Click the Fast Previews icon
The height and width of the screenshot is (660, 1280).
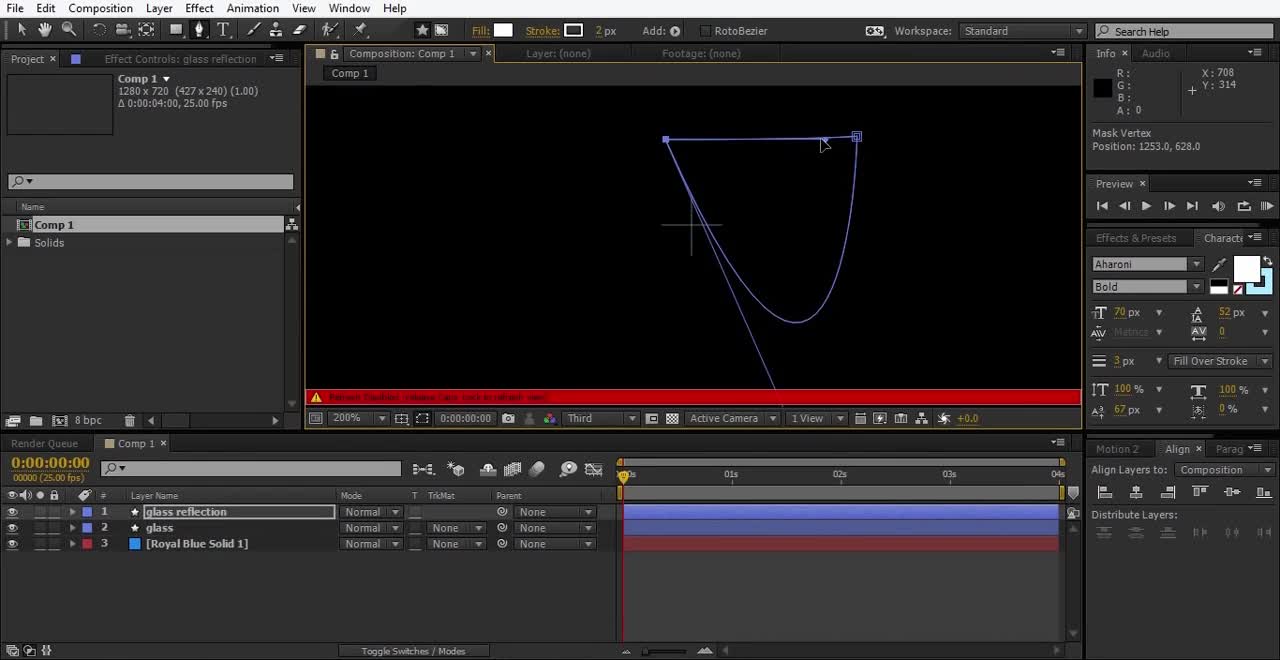pyautogui.click(x=880, y=418)
